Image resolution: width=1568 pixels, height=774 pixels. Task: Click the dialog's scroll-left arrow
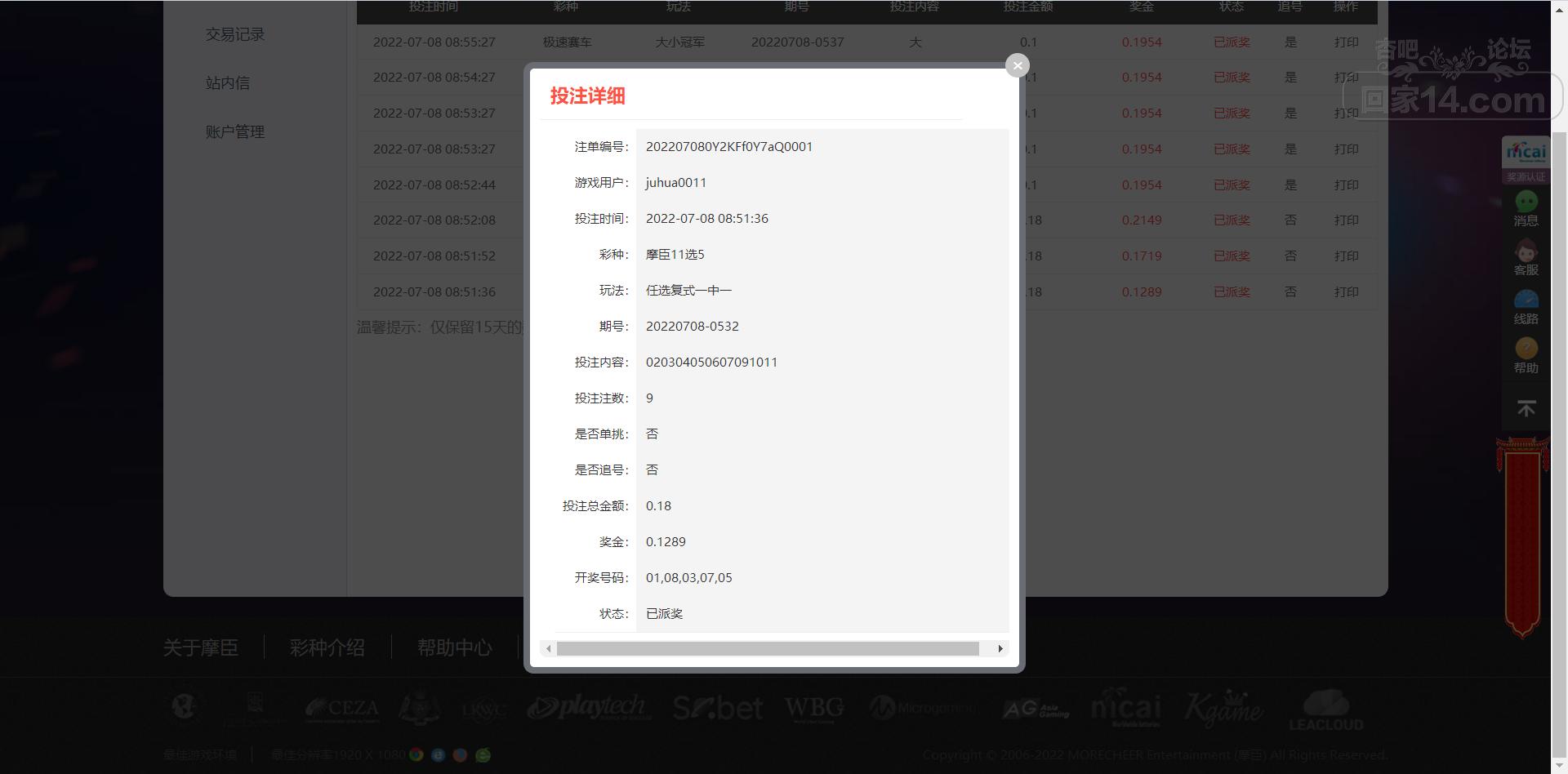(x=549, y=648)
